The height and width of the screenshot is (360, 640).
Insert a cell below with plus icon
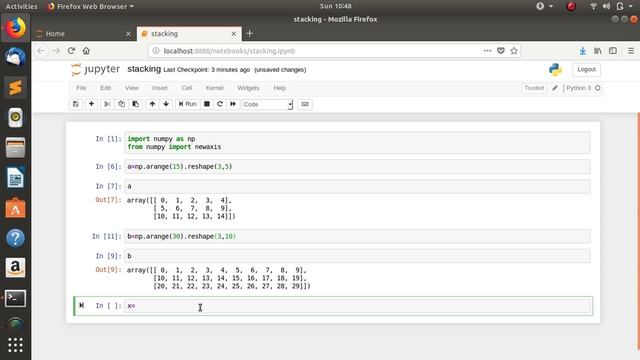coord(91,104)
